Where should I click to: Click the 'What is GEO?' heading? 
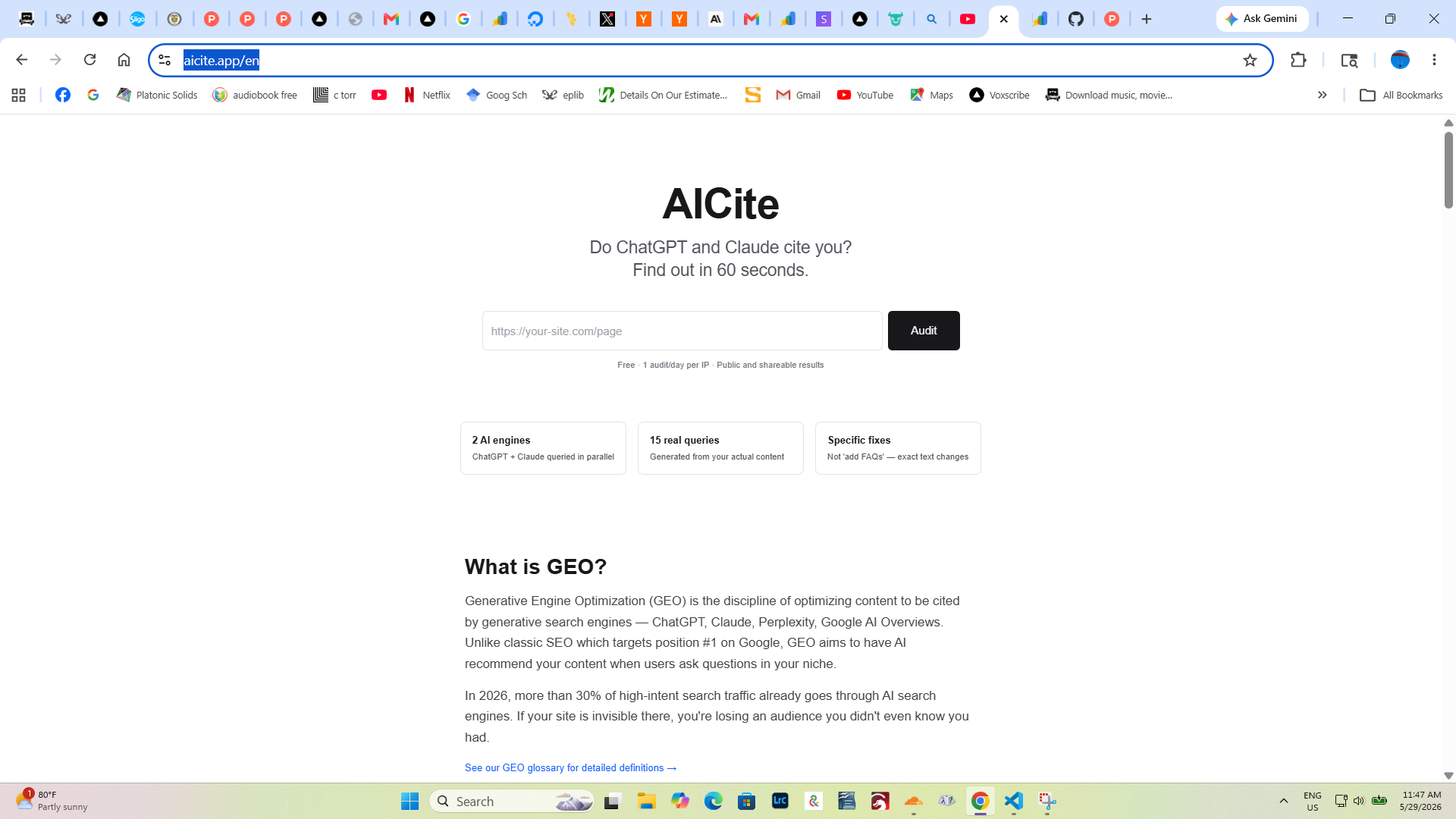click(x=535, y=566)
